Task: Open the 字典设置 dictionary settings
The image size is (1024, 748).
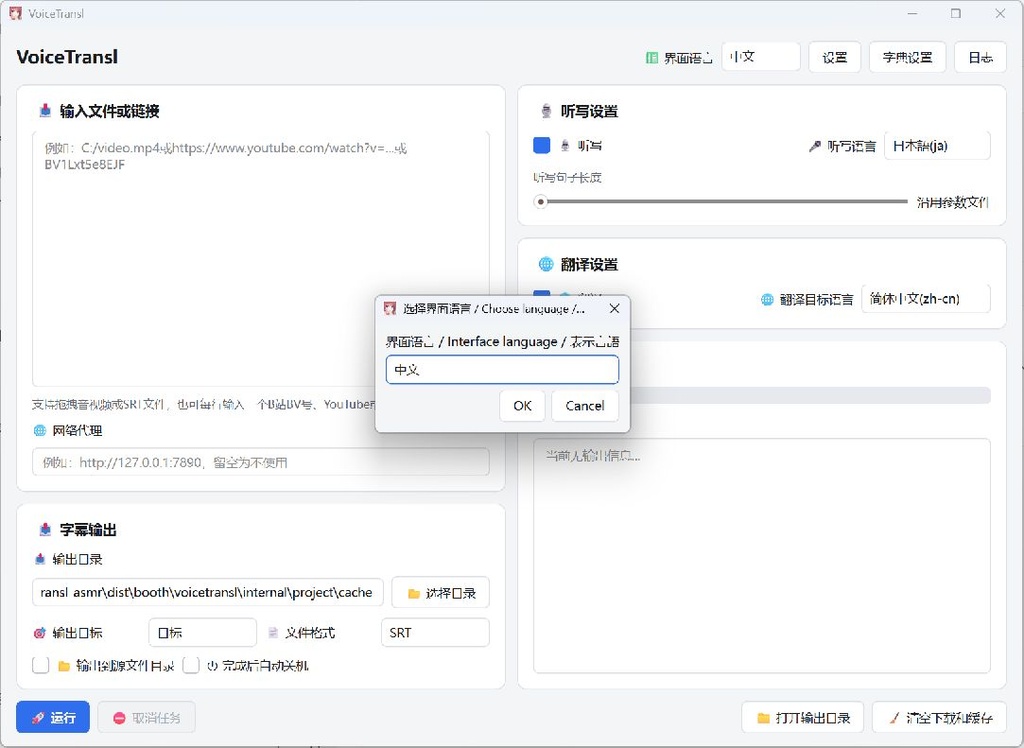Action: point(907,57)
